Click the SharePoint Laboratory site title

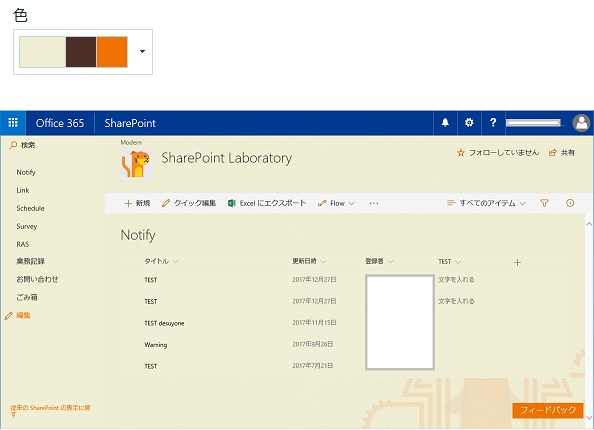[227, 158]
